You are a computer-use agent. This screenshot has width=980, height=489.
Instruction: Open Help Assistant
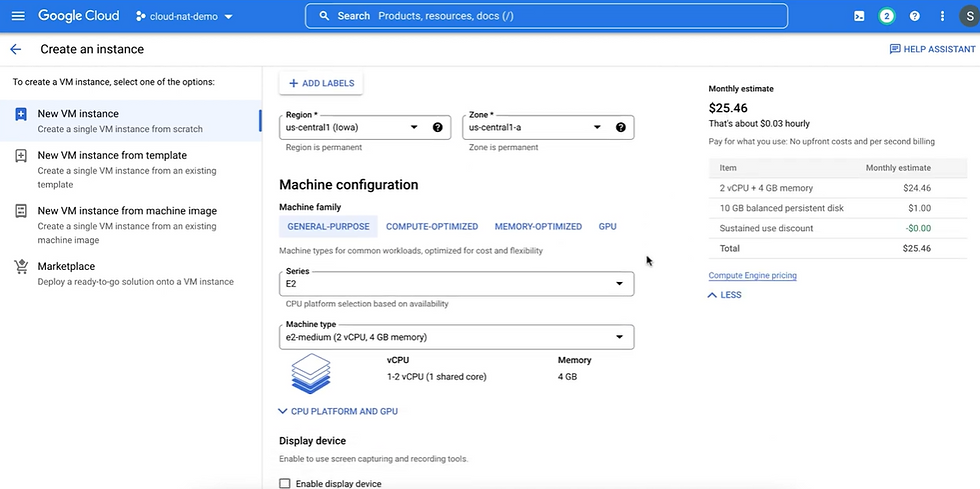(x=932, y=49)
